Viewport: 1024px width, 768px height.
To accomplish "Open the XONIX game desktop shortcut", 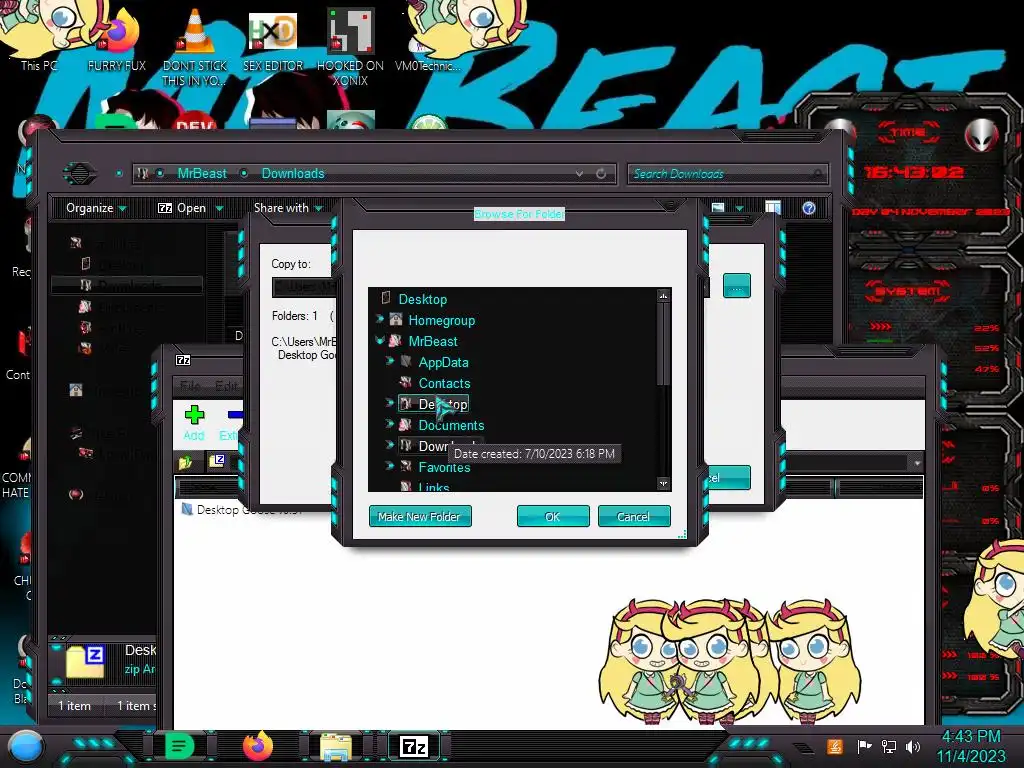I will coord(351,47).
